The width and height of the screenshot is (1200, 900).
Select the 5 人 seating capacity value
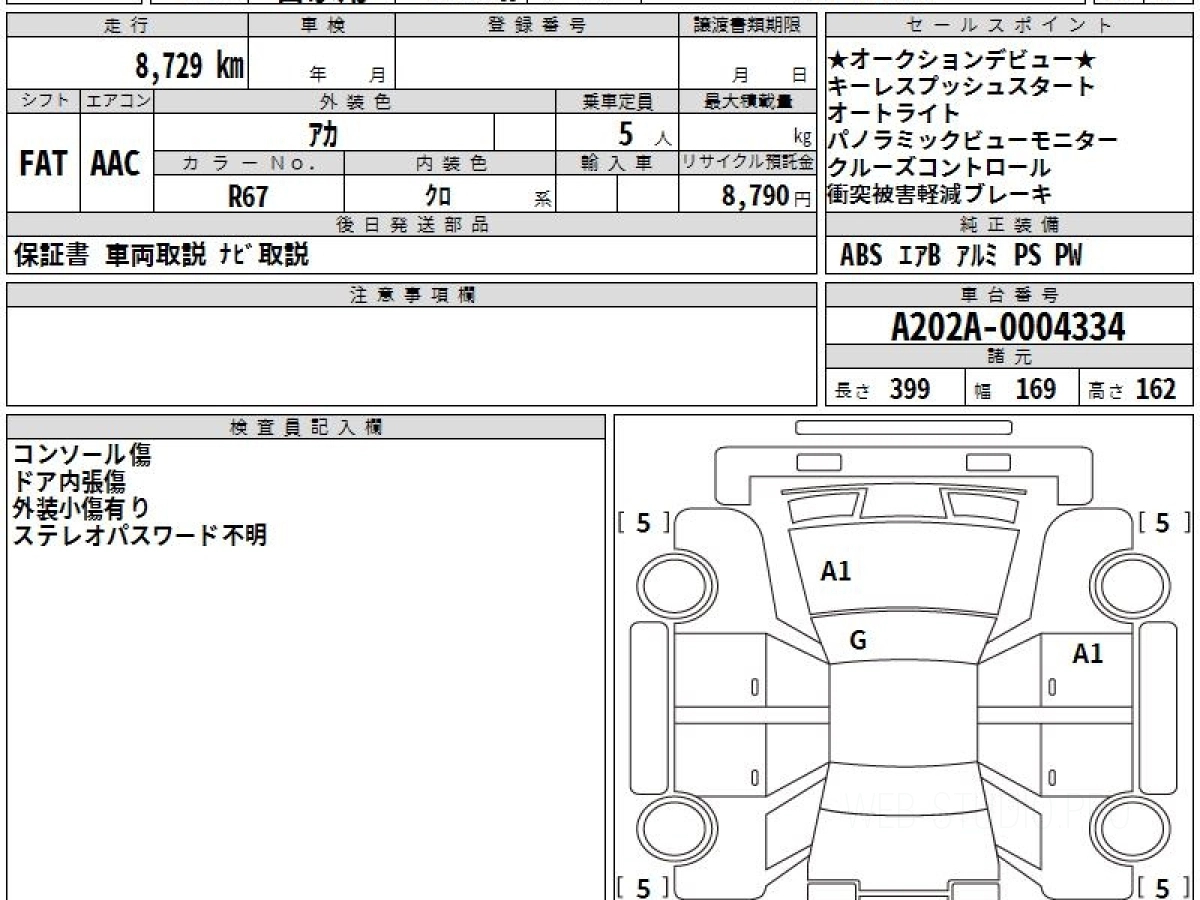coord(646,132)
